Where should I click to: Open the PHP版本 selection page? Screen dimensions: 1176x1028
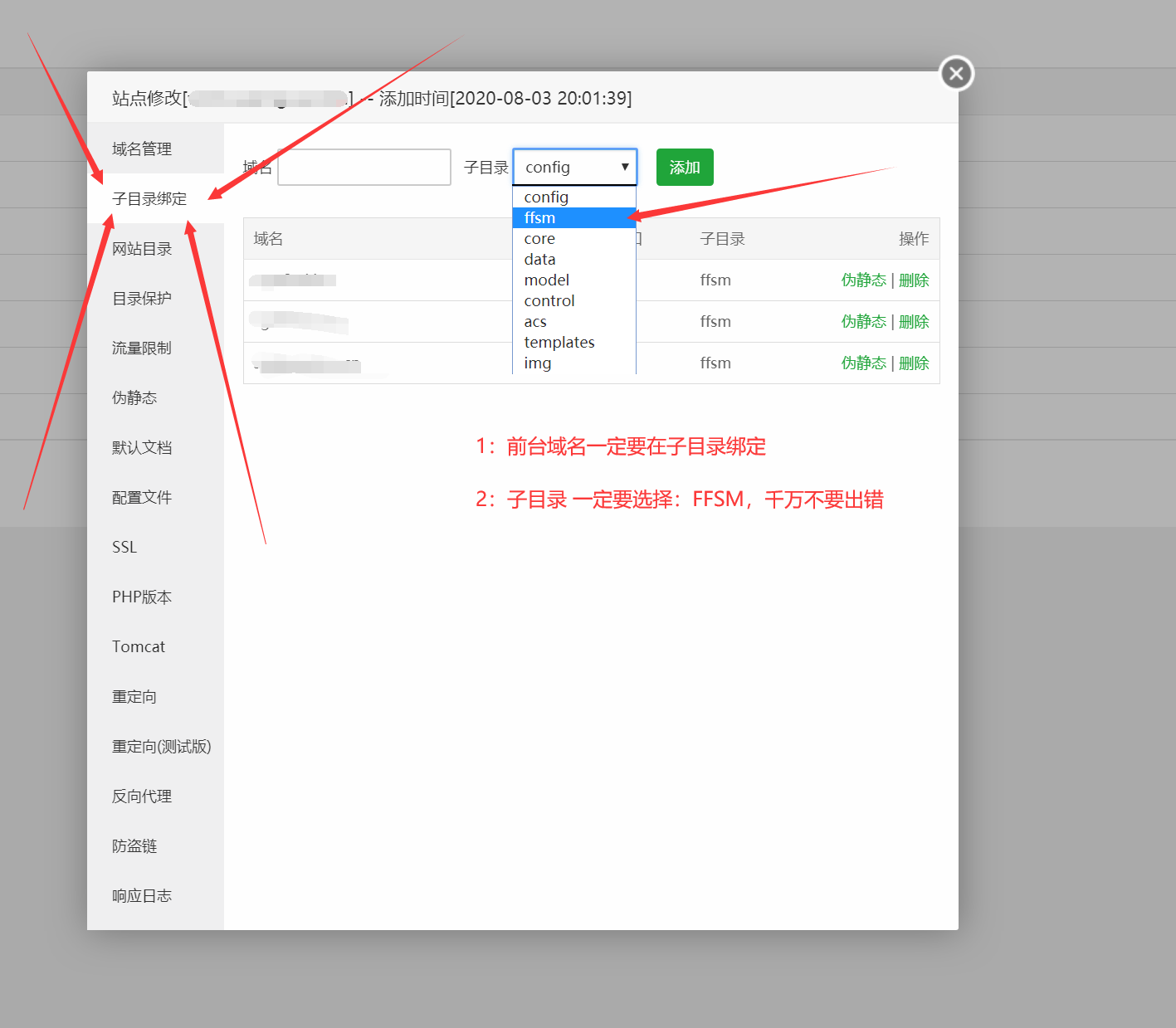click(140, 597)
